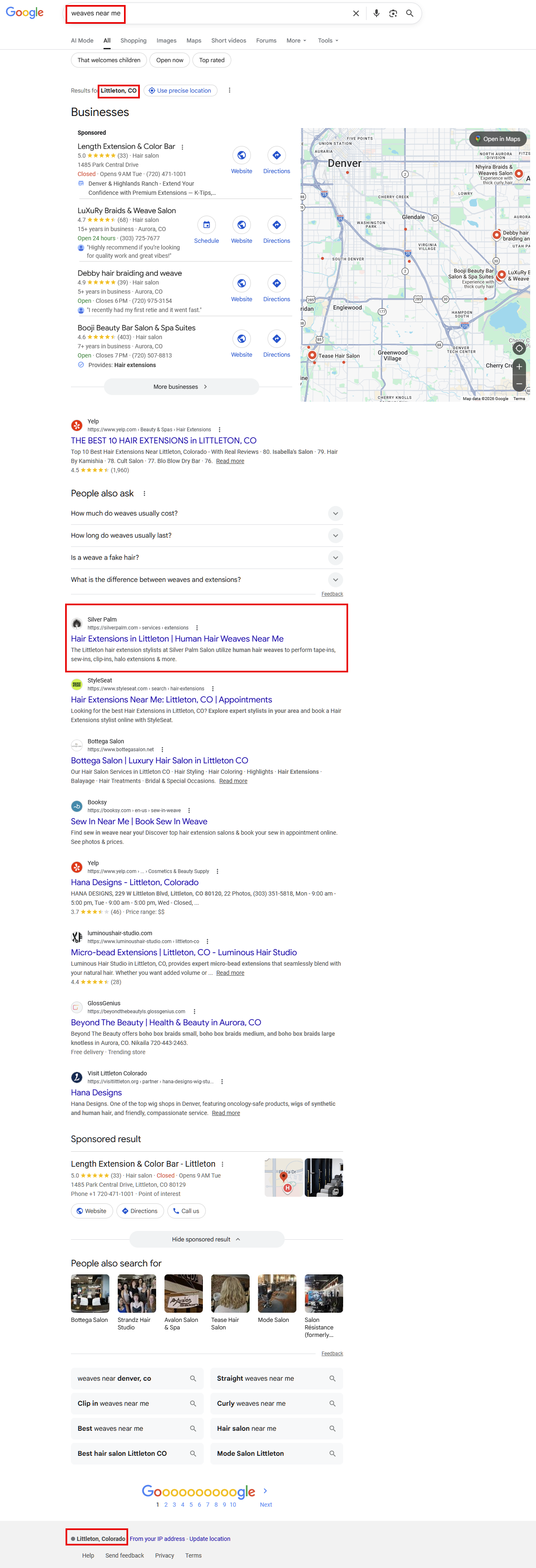
Task: Click Tease Hair Salon map pin
Action: tap(312, 355)
